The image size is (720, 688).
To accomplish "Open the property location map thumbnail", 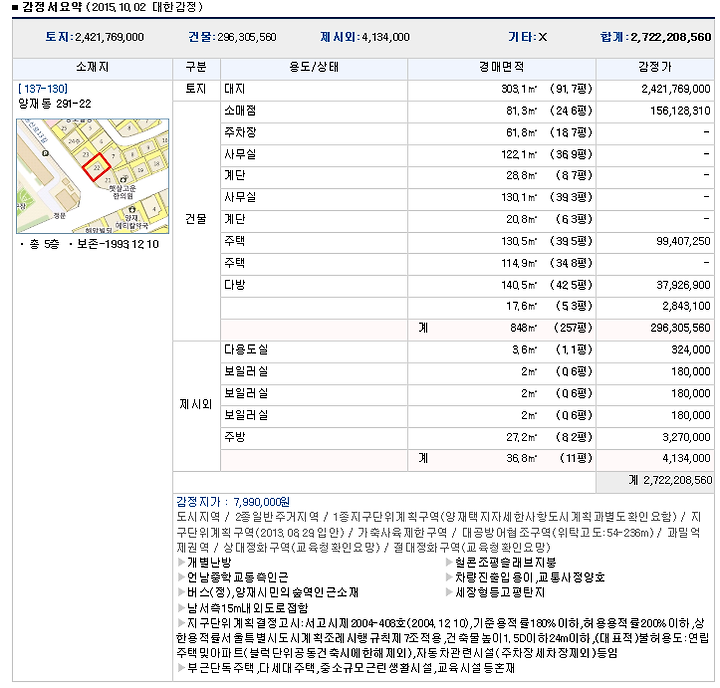I will pyautogui.click(x=92, y=176).
